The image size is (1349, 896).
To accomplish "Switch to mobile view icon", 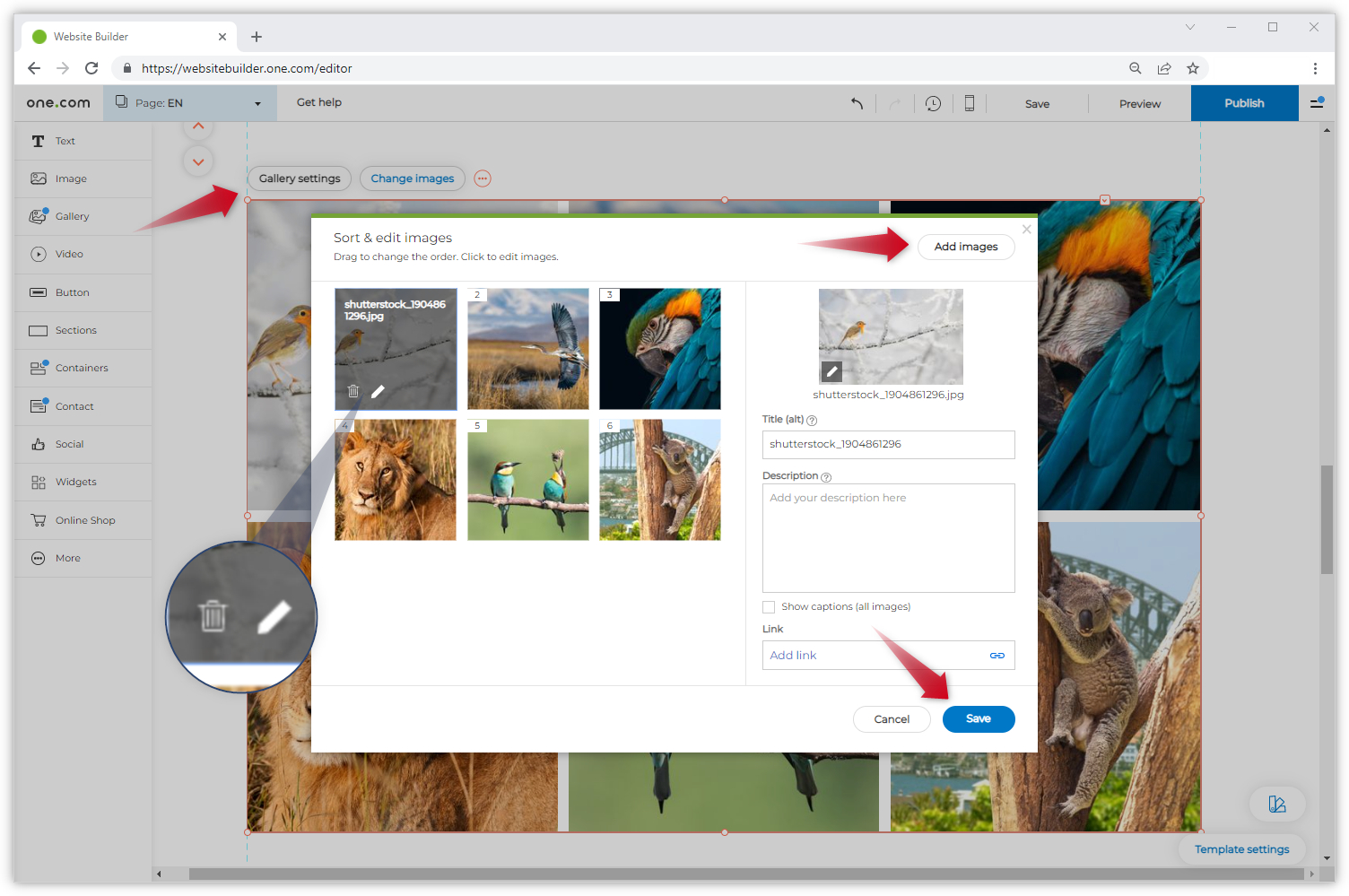I will (969, 103).
